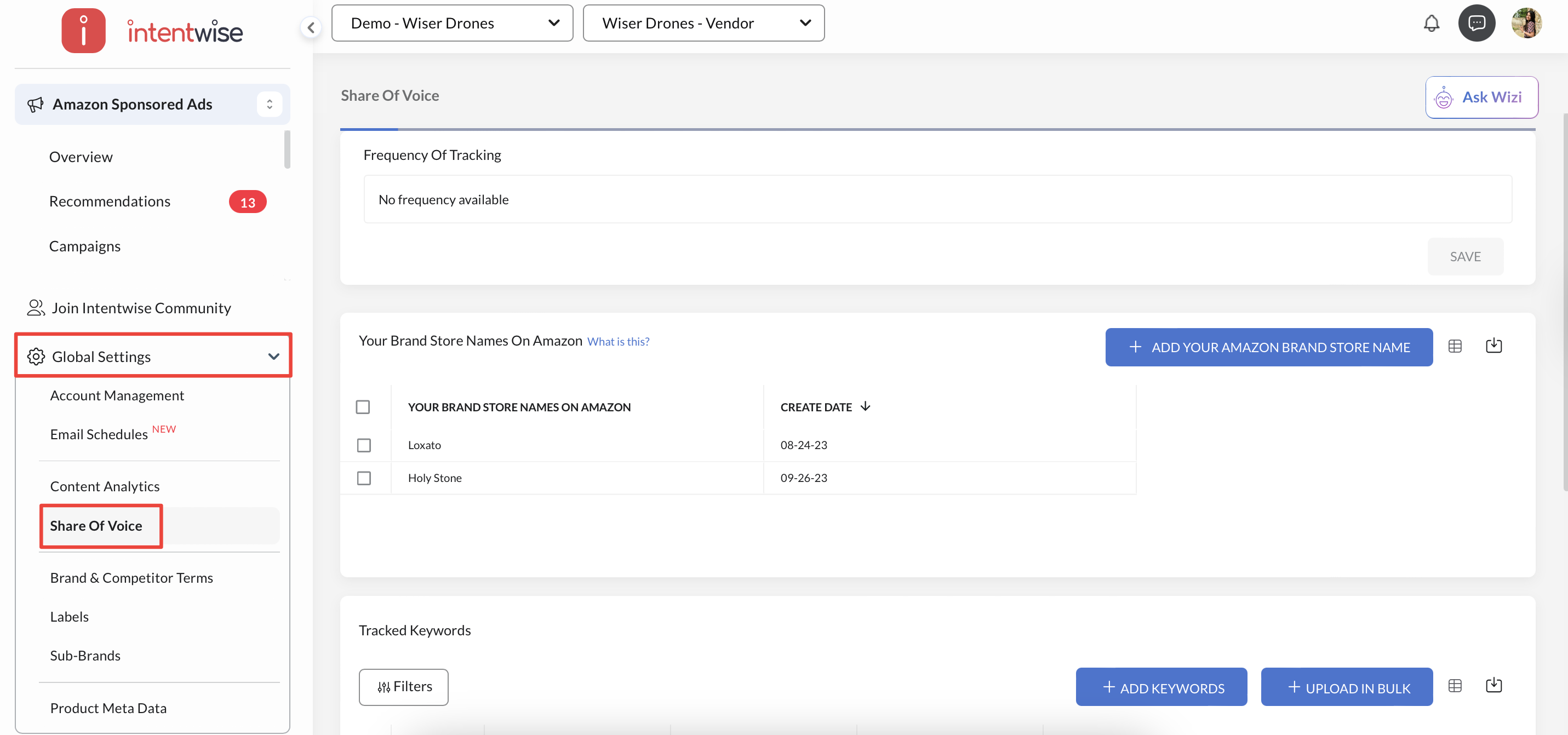1568x735 pixels.
Task: Open column settings icon for tracked keywords
Action: click(1455, 686)
